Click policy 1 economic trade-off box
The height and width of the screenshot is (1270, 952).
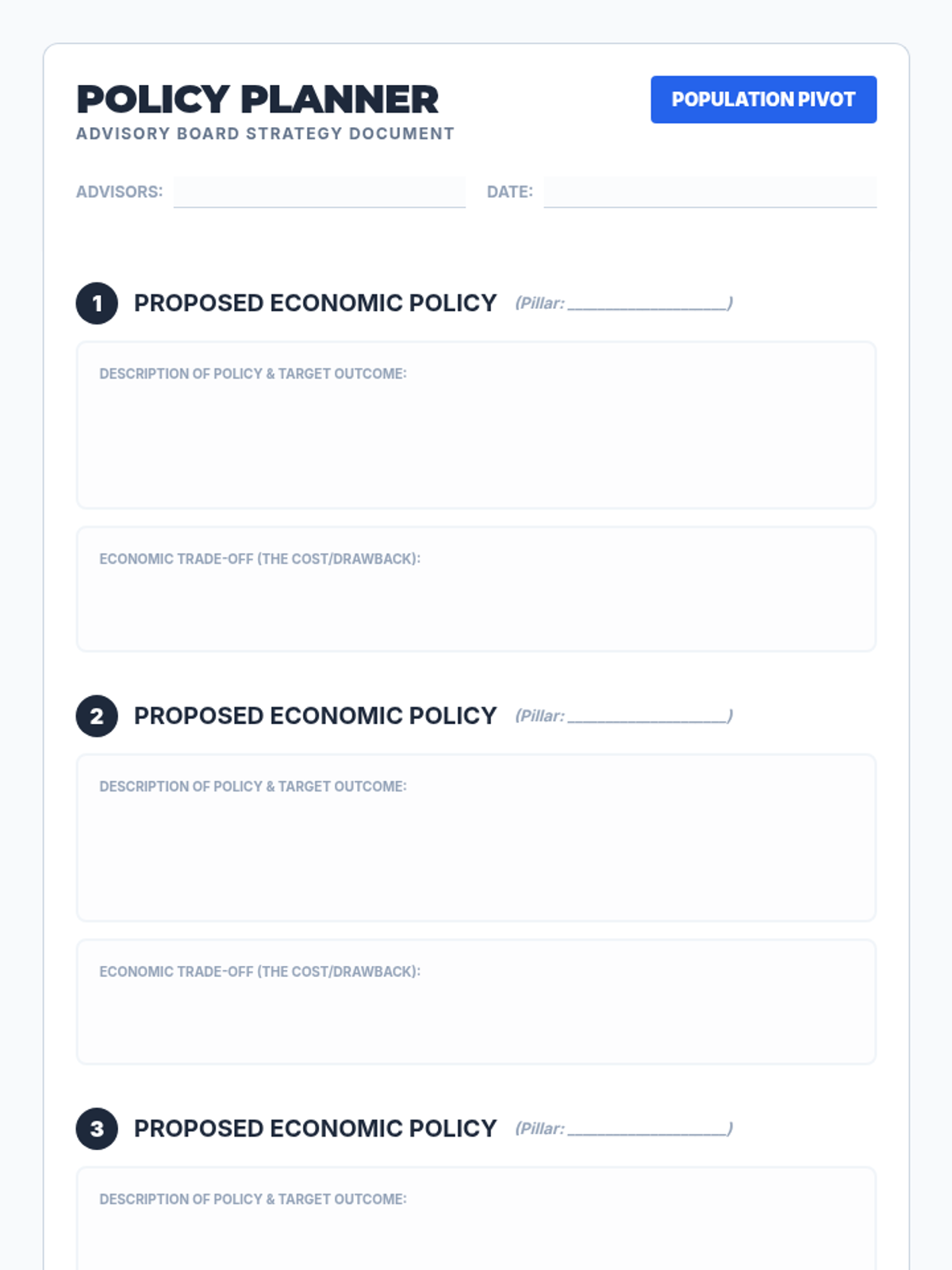pyautogui.click(x=476, y=589)
